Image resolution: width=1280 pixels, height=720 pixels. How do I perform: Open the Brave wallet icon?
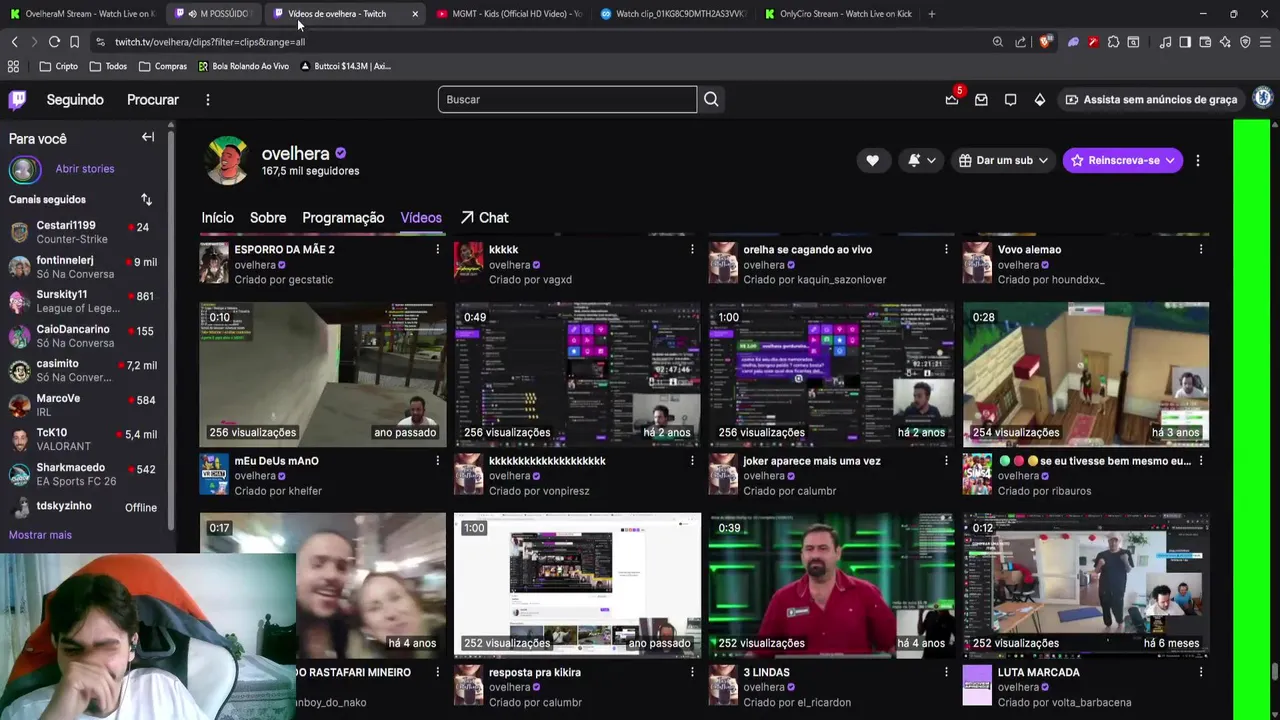[1205, 42]
